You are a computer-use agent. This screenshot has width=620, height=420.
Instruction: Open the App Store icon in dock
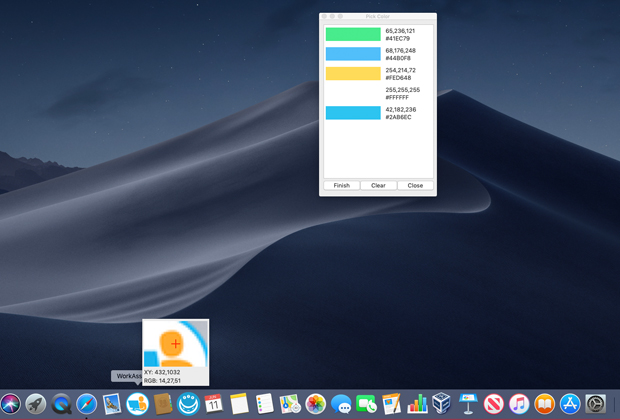[x=570, y=404]
